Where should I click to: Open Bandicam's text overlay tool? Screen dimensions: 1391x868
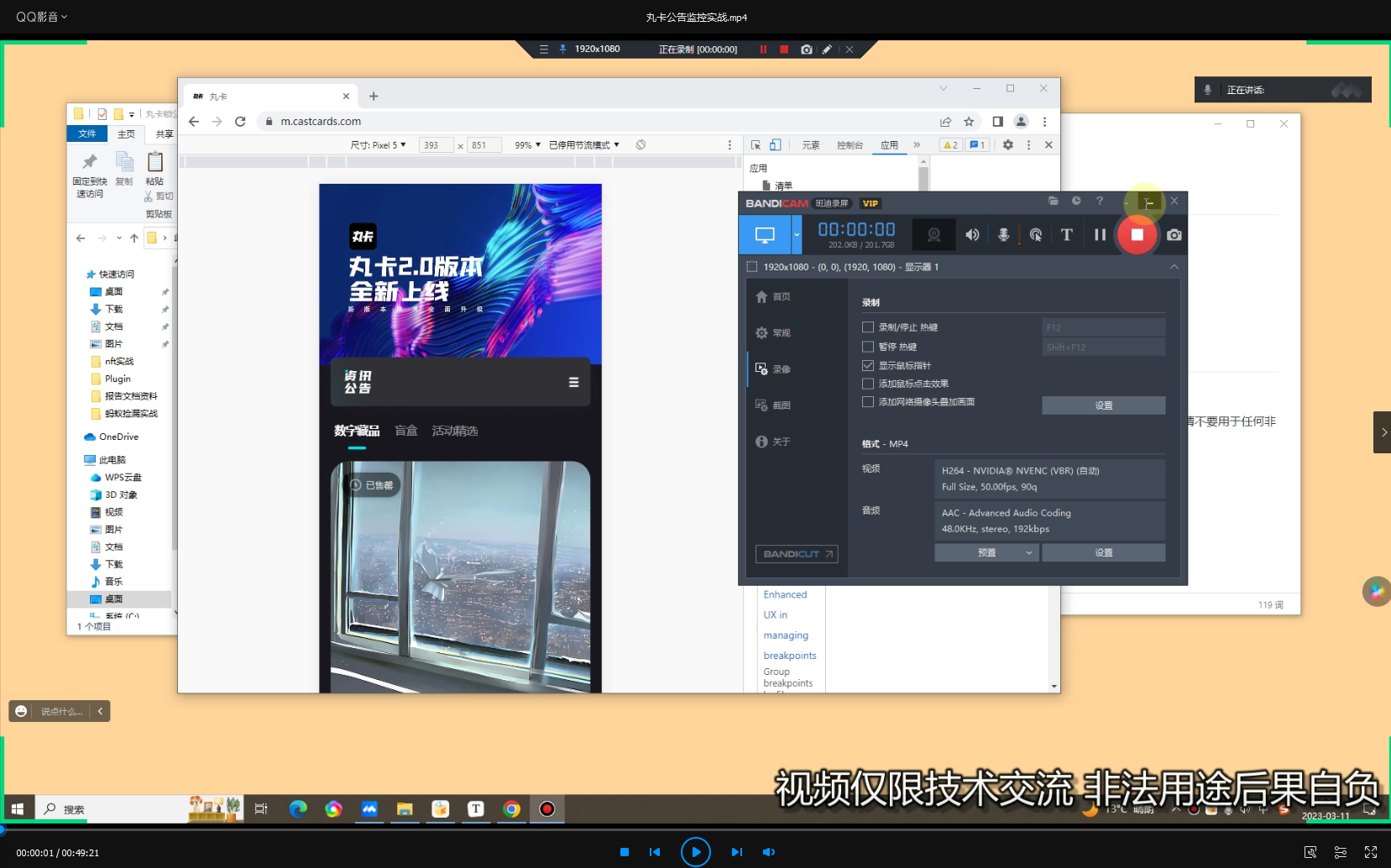(1067, 235)
